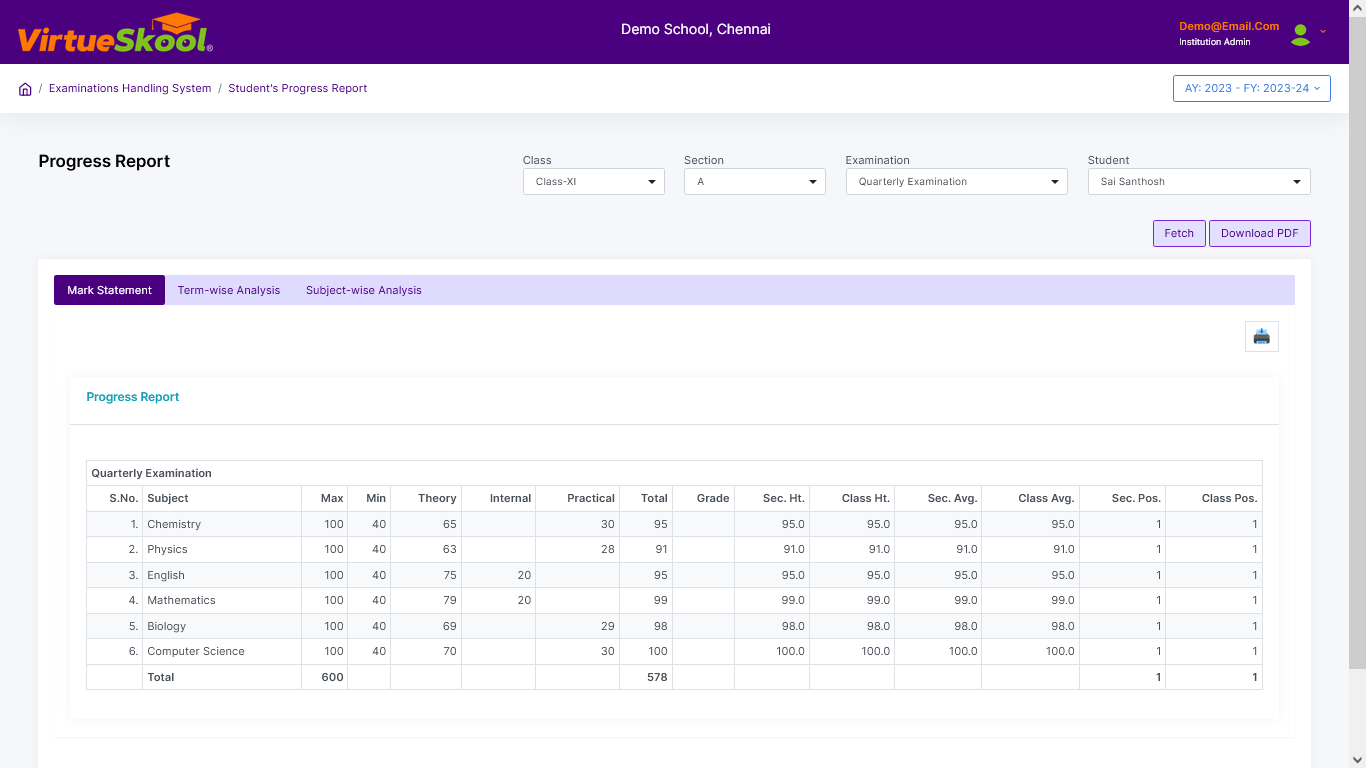Screen dimensions: 1366x768
Task: Open the Student dropdown
Action: 1199,181
